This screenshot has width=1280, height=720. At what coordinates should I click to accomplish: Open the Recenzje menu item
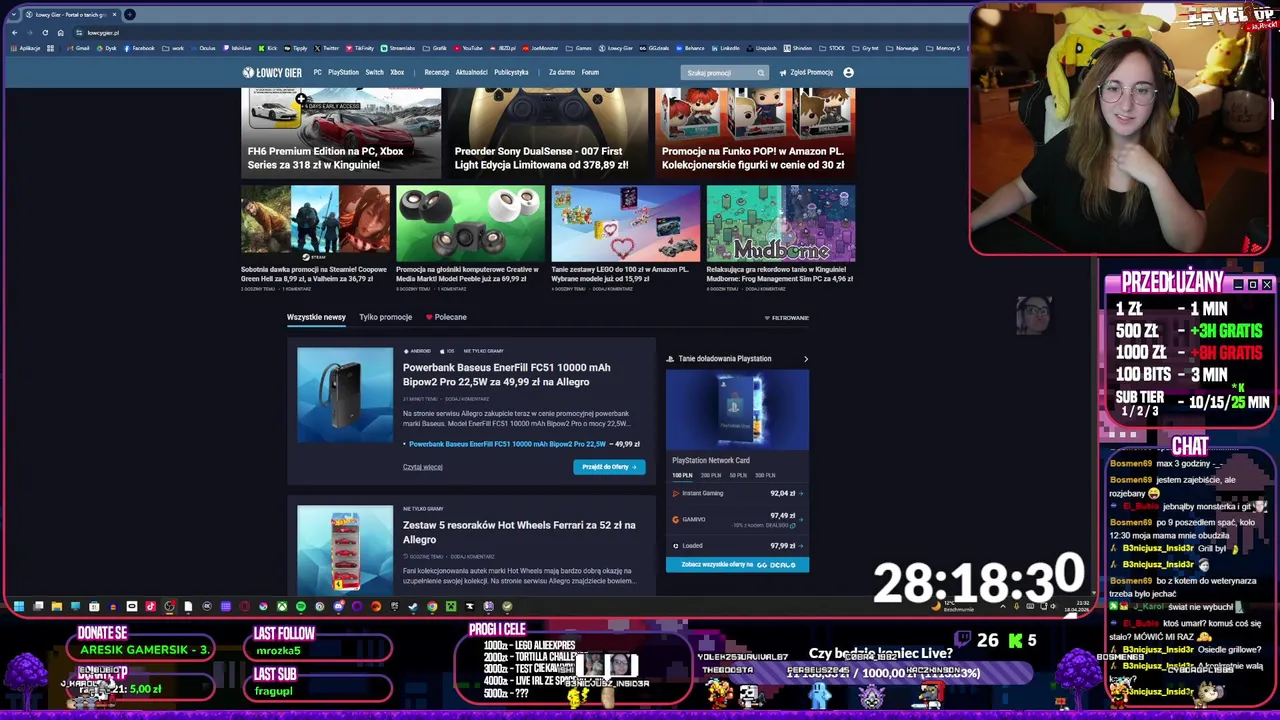tap(437, 72)
